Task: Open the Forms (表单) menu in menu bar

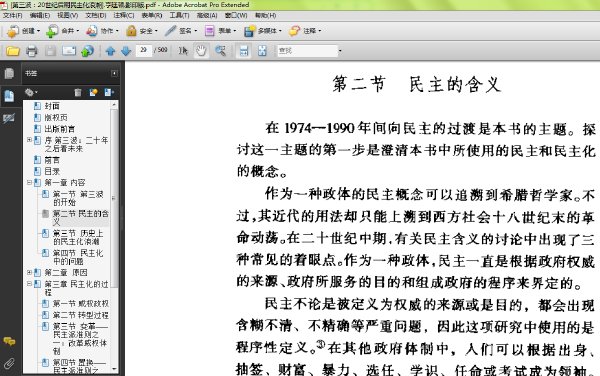Action: coord(152,15)
